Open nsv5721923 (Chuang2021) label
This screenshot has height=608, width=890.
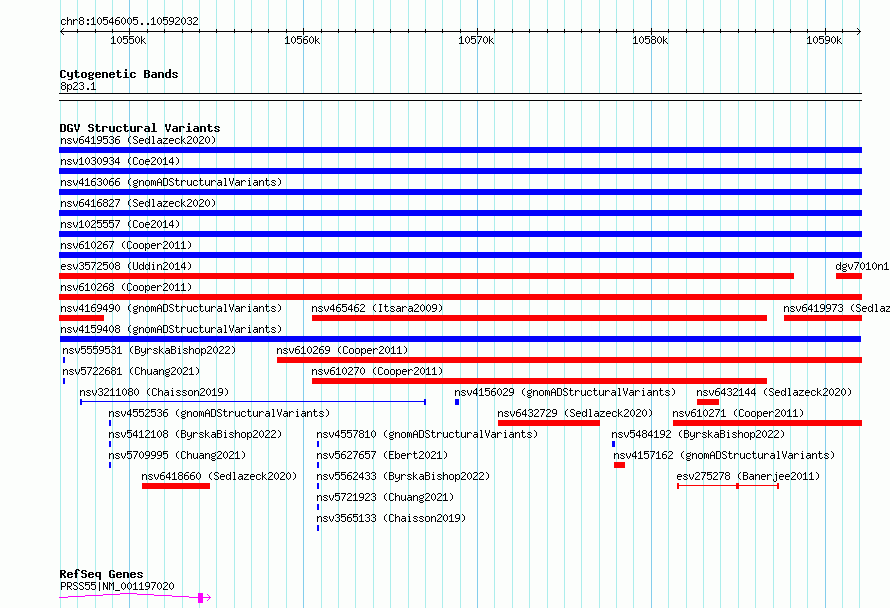point(385,497)
